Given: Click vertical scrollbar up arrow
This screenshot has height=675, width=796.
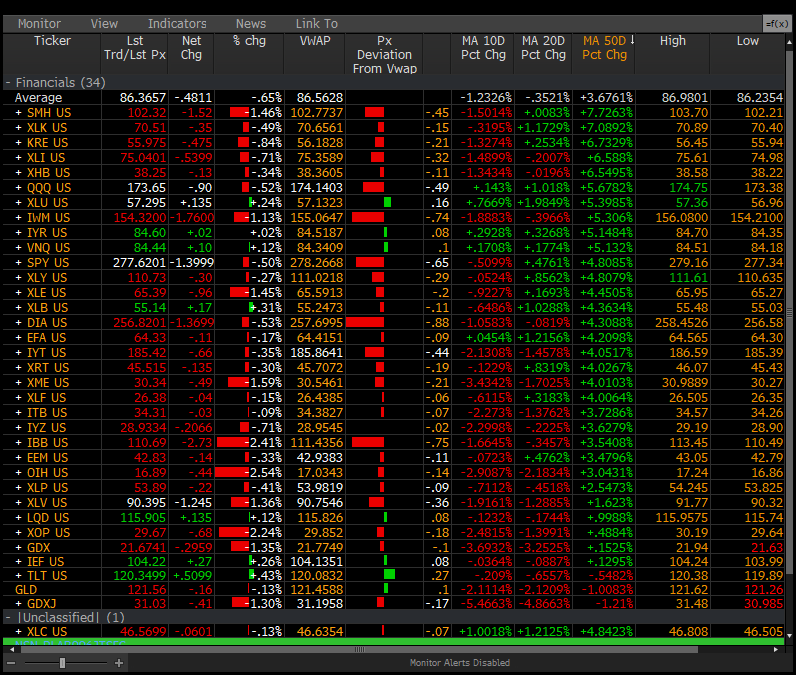Looking at the screenshot, I should coord(789,43).
